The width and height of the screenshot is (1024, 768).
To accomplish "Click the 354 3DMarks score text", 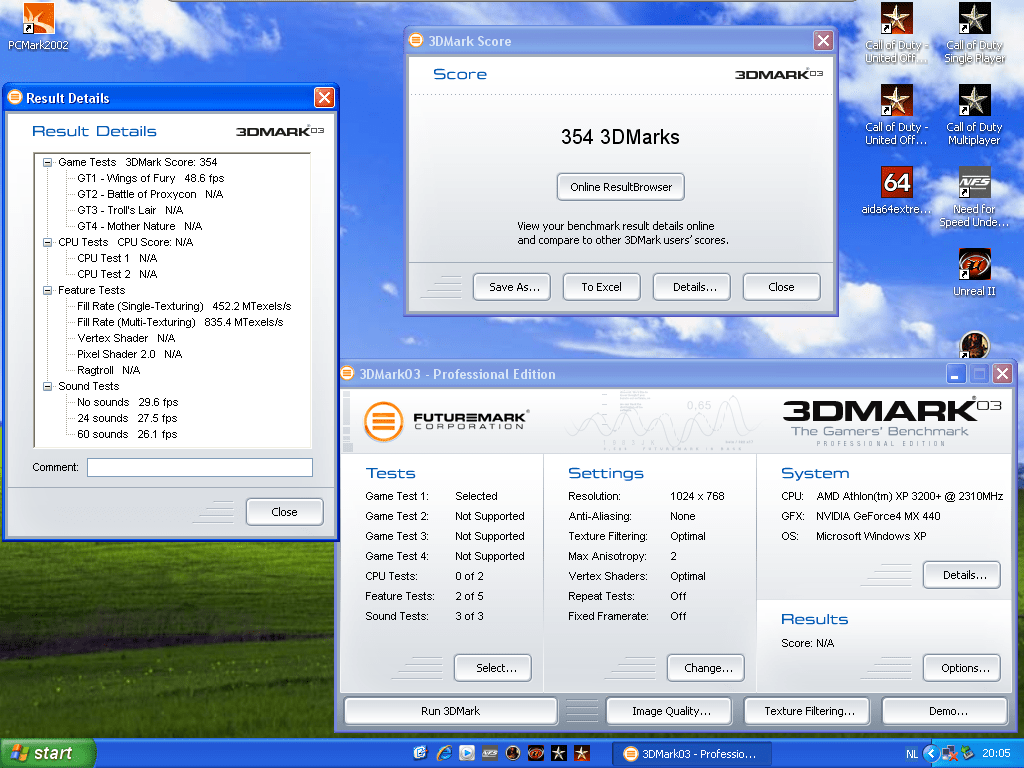I will point(620,136).
